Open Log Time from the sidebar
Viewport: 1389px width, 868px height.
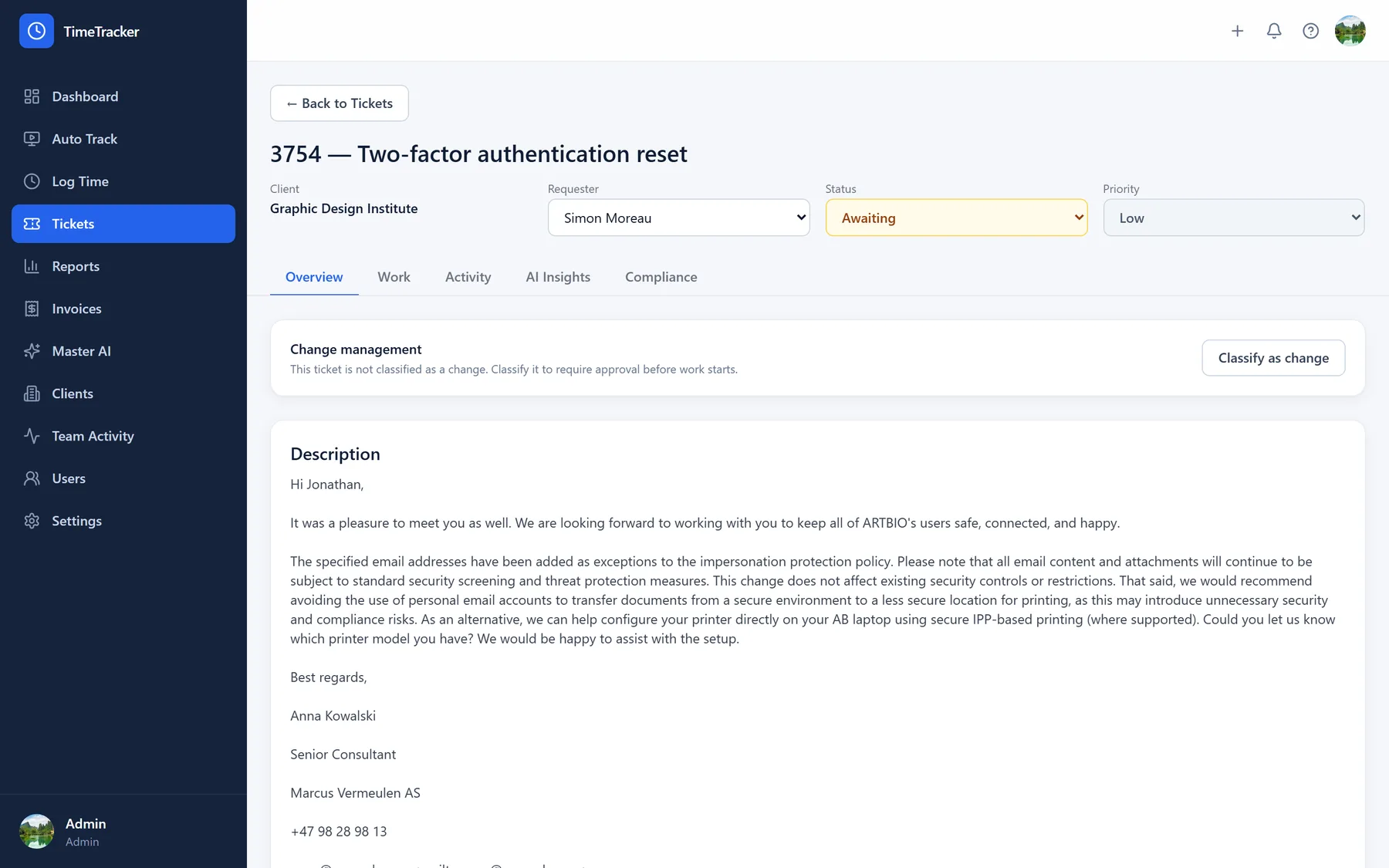coord(123,181)
